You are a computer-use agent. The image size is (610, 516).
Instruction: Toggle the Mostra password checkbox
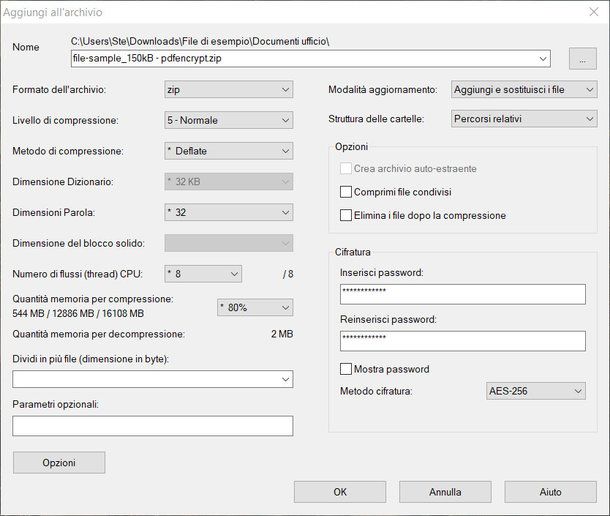tap(347, 369)
